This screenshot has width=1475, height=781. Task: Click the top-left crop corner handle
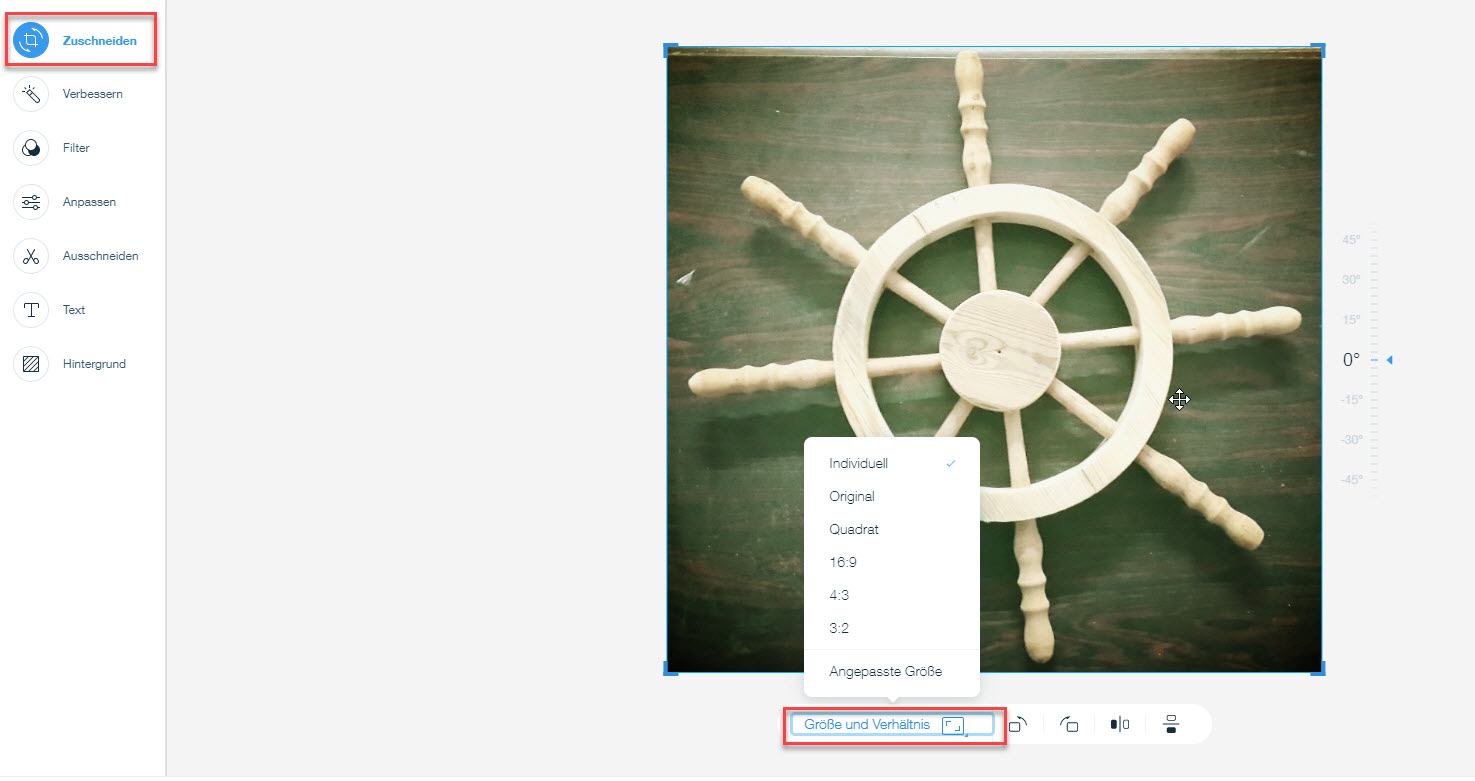click(670, 49)
